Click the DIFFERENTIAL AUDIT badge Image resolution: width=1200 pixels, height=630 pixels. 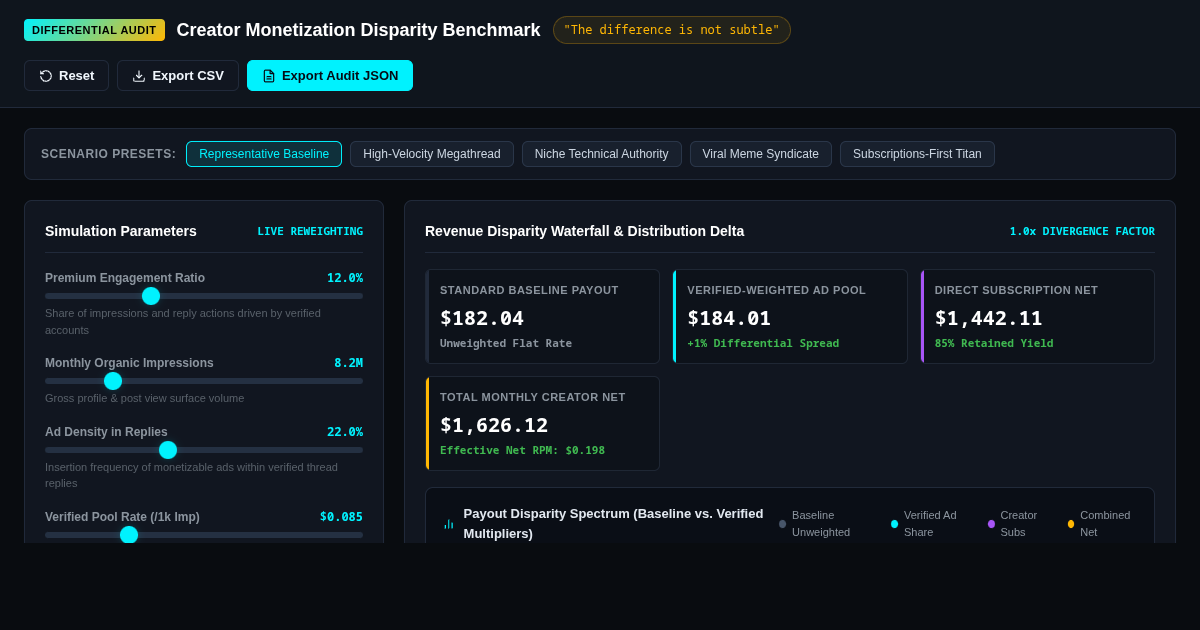click(94, 30)
